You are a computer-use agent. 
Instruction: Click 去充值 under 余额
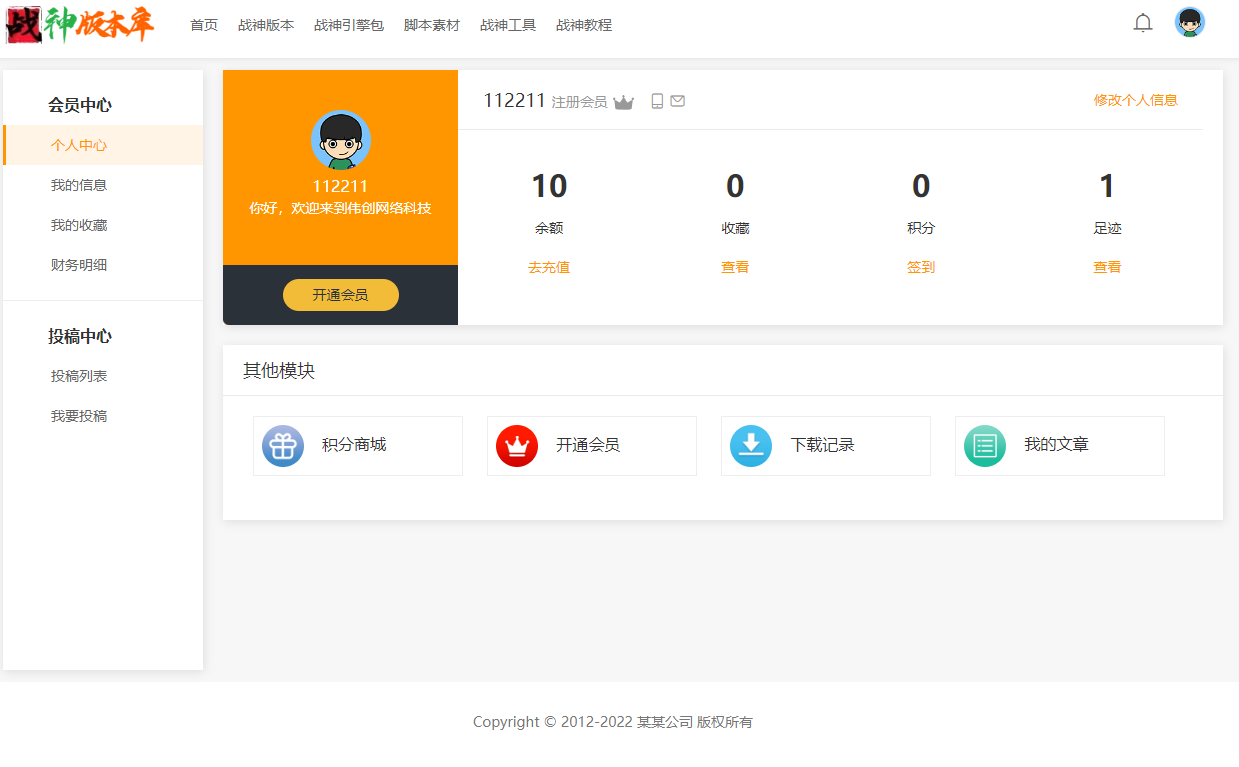tap(549, 267)
